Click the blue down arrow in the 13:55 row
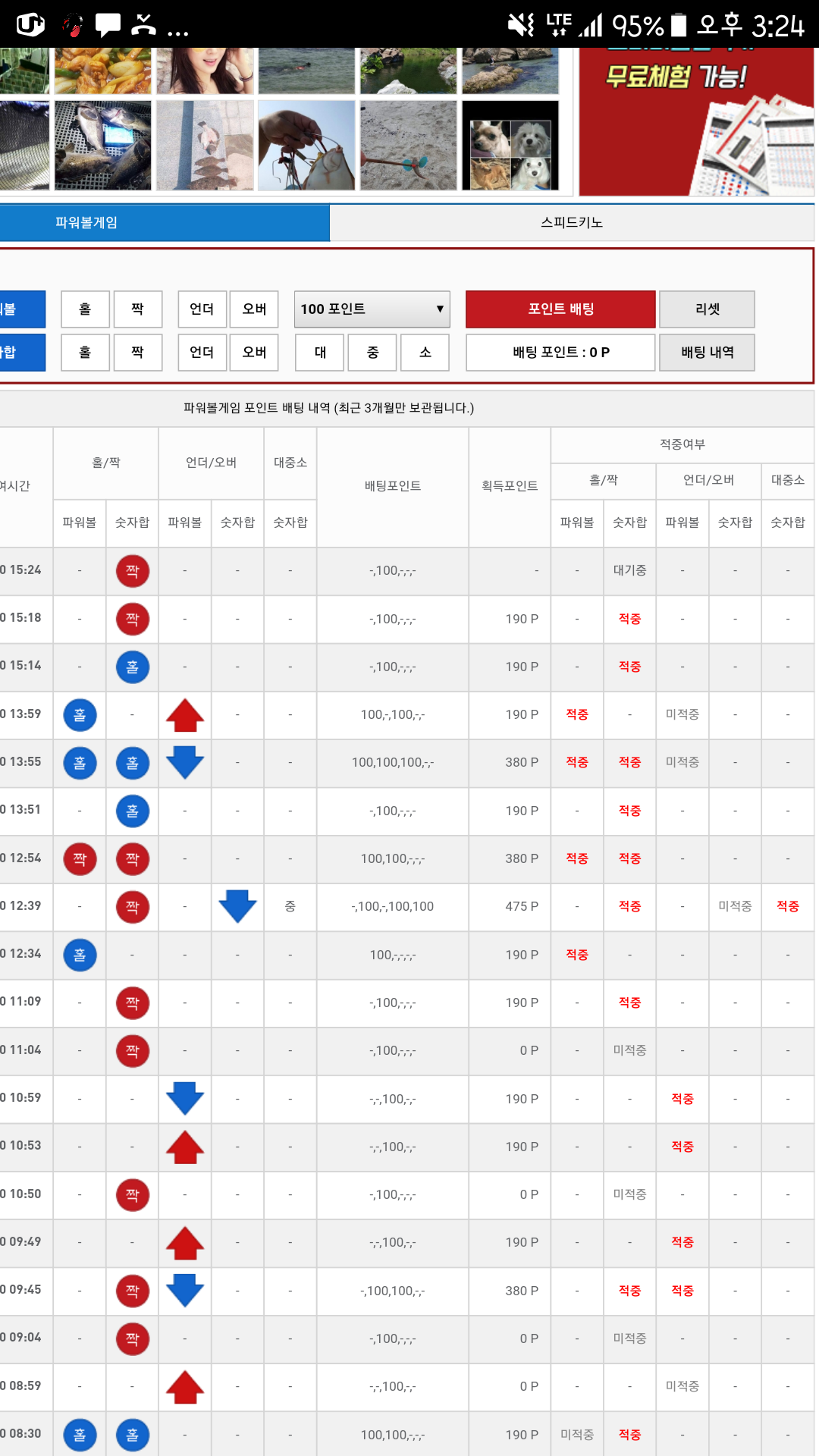The height and width of the screenshot is (1456, 819). coord(185,763)
